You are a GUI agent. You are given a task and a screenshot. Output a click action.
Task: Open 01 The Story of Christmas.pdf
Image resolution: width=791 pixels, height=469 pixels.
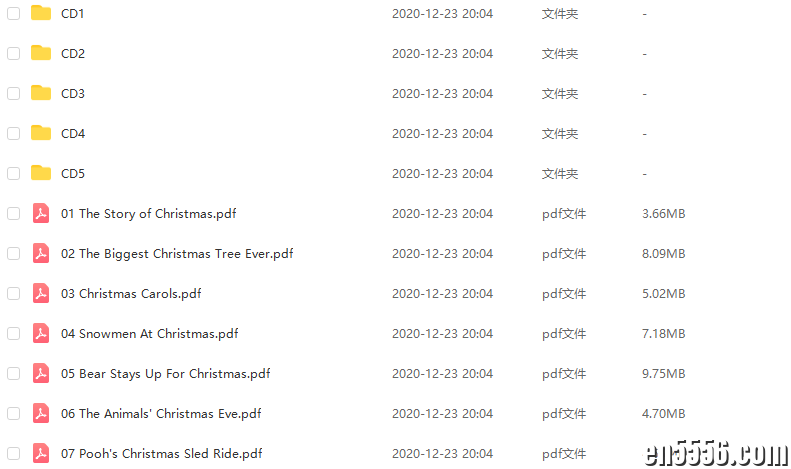pyautogui.click(x=148, y=214)
